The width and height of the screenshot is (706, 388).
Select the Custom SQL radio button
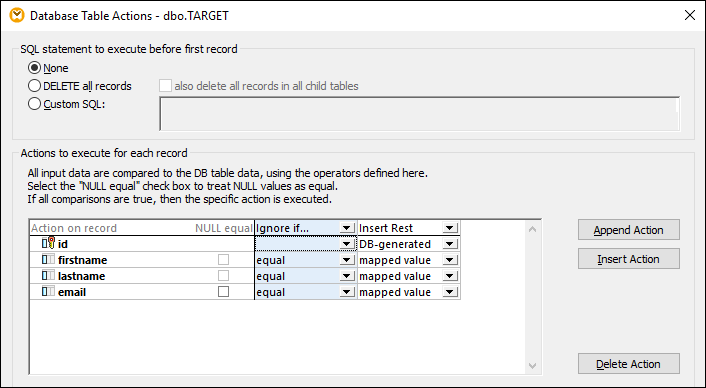click(x=34, y=104)
